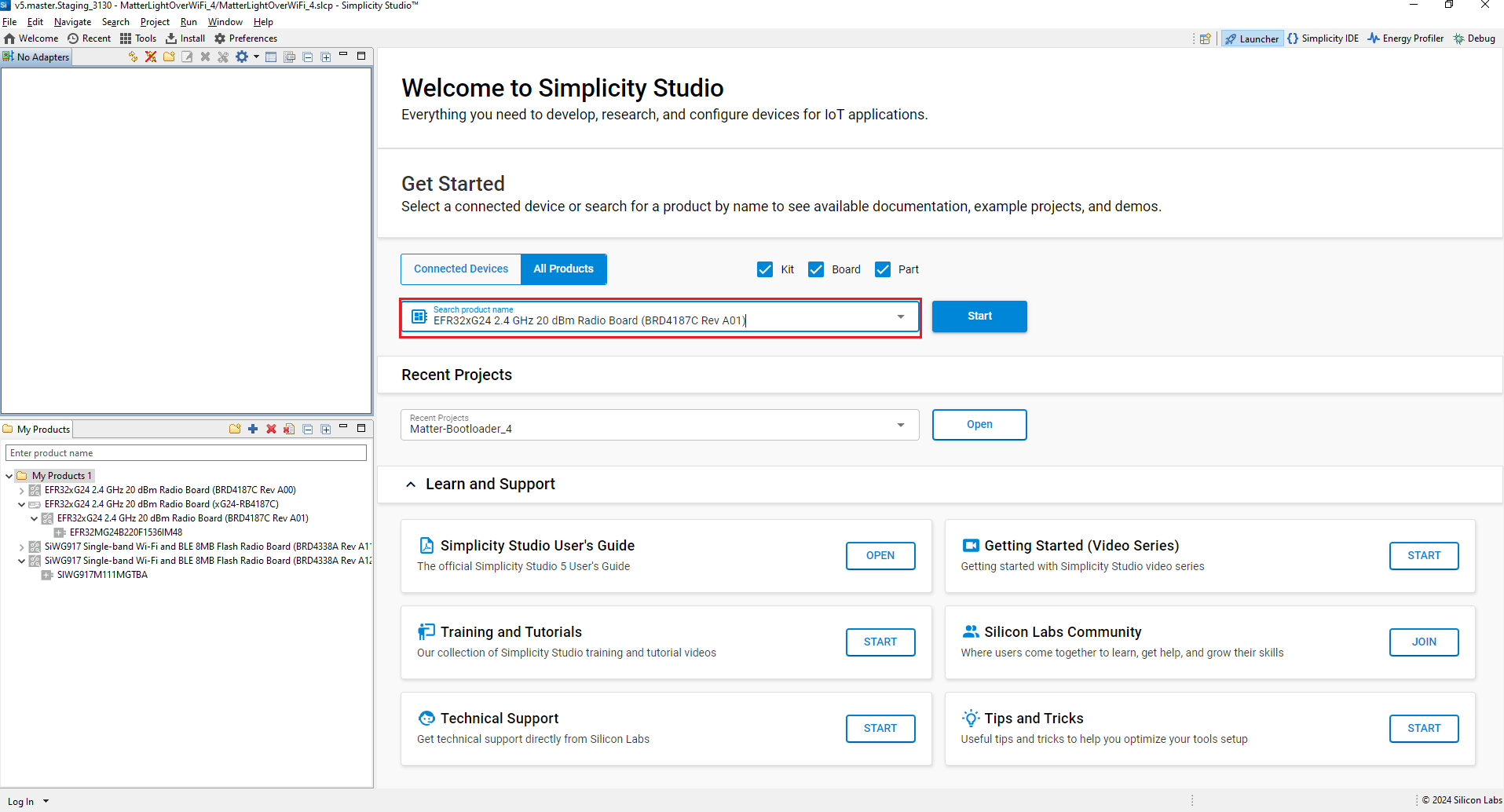
Task: Expand BRD4338A Rev A11 tree node
Action: click(21, 547)
